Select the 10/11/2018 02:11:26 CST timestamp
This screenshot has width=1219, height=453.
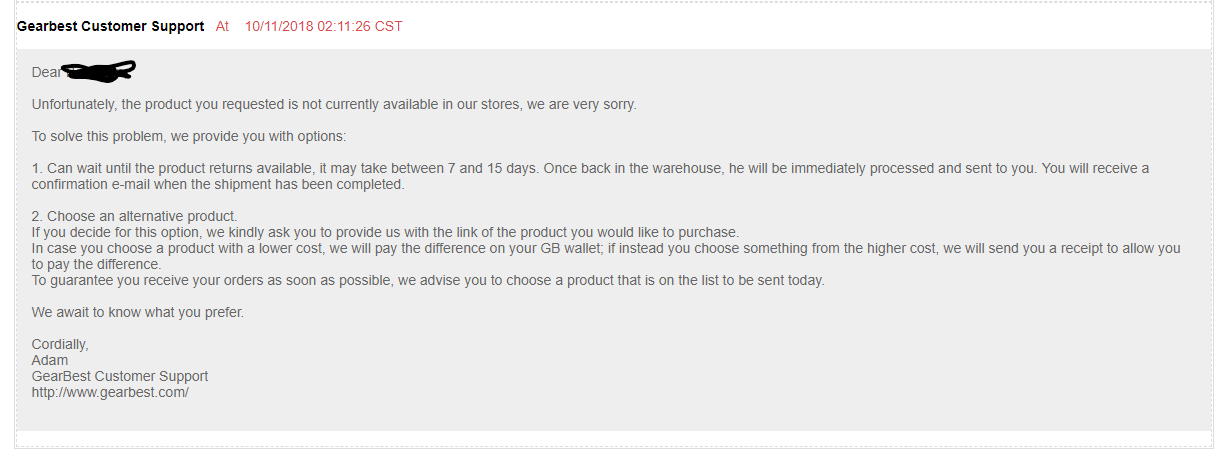[x=324, y=26]
